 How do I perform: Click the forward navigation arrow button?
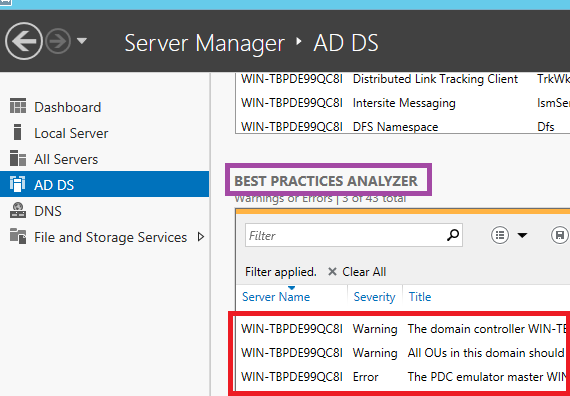pos(58,41)
